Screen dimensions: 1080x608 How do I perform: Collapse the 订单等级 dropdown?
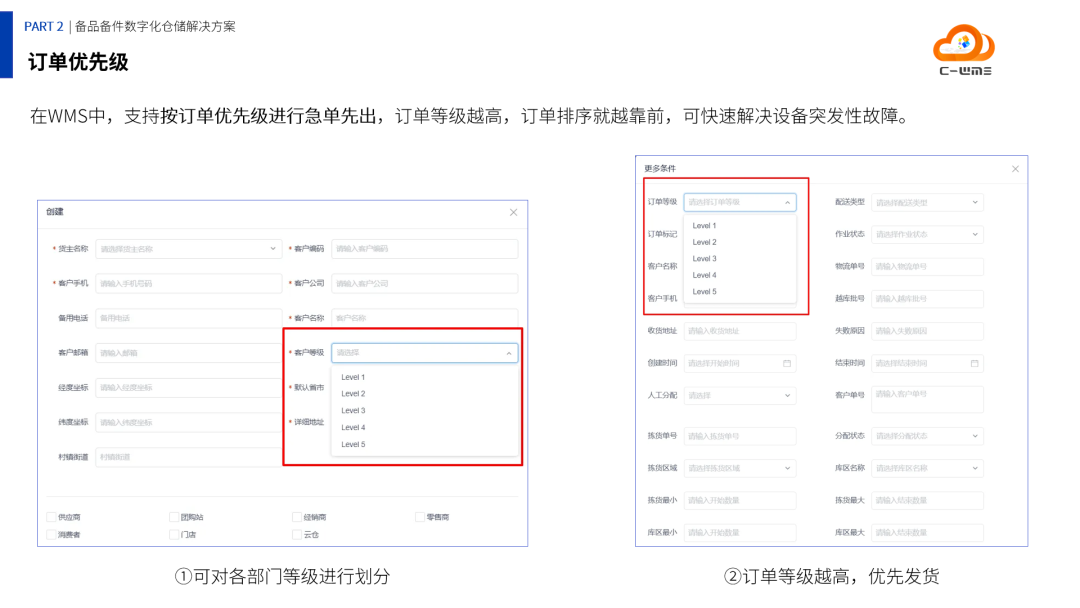point(787,202)
